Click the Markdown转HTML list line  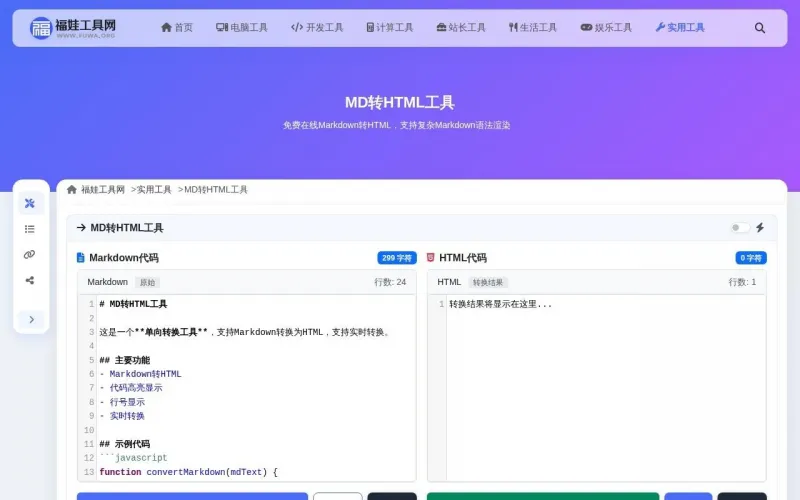coord(140,374)
